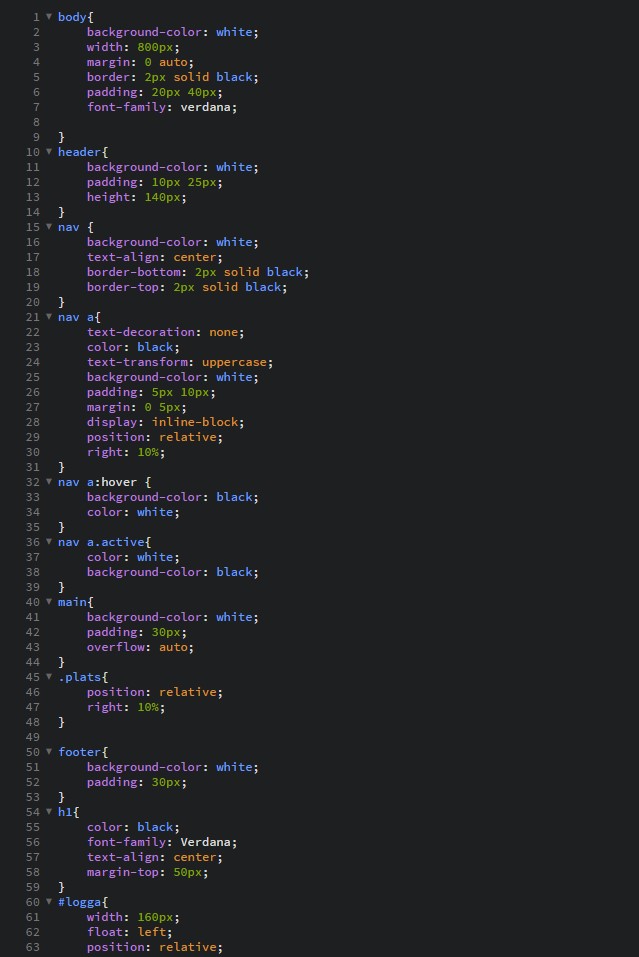Click line number 8 in the gutter
The height and width of the screenshot is (957, 639).
point(36,122)
